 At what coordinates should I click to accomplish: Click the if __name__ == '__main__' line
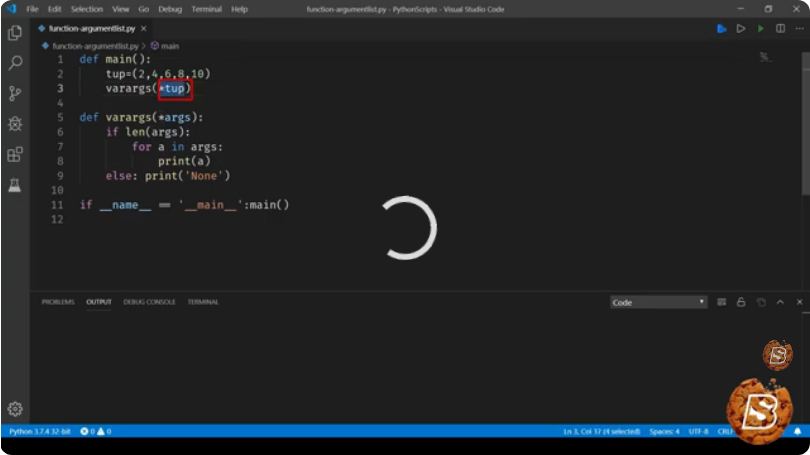tap(184, 205)
